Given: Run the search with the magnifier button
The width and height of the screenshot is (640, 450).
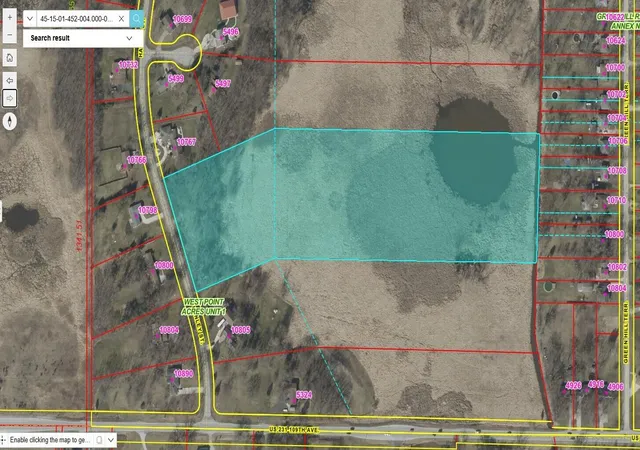Looking at the screenshot, I should (x=137, y=19).
